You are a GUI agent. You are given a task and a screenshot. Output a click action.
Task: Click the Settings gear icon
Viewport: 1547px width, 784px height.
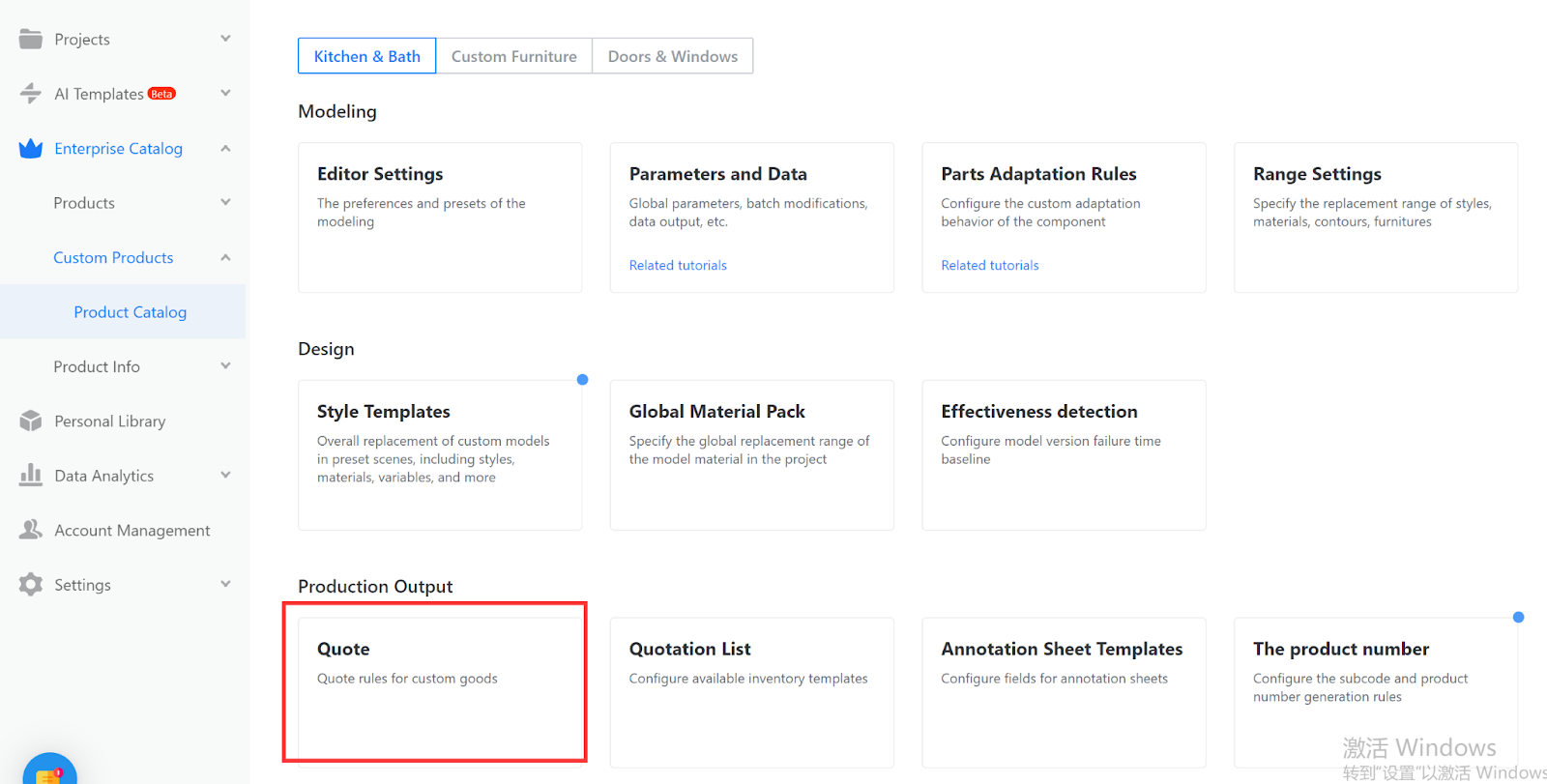tap(31, 585)
